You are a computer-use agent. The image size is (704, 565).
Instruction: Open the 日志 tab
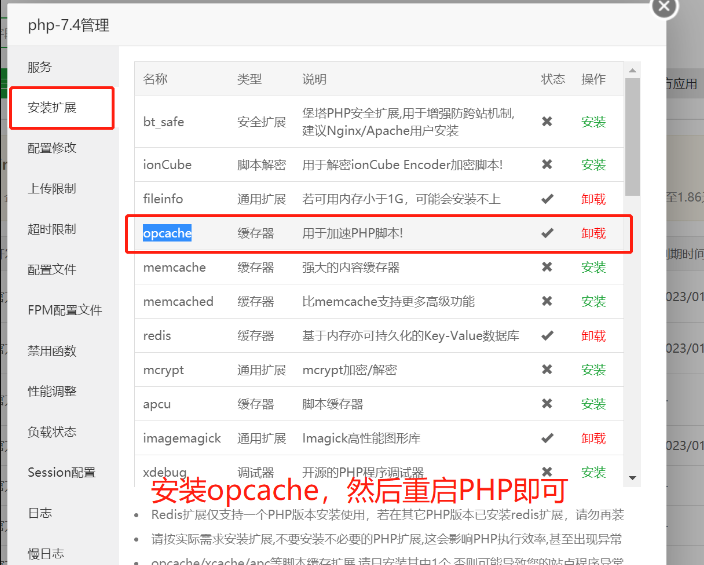pyautogui.click(x=40, y=513)
